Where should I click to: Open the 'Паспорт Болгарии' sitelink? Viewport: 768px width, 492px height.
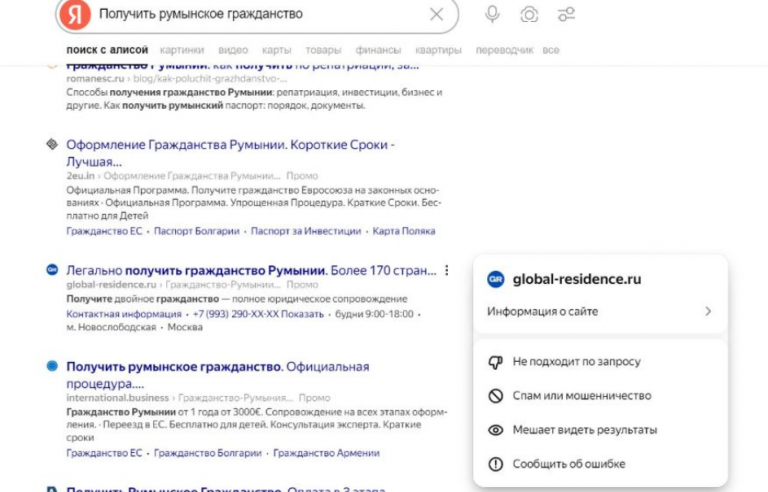(196, 231)
